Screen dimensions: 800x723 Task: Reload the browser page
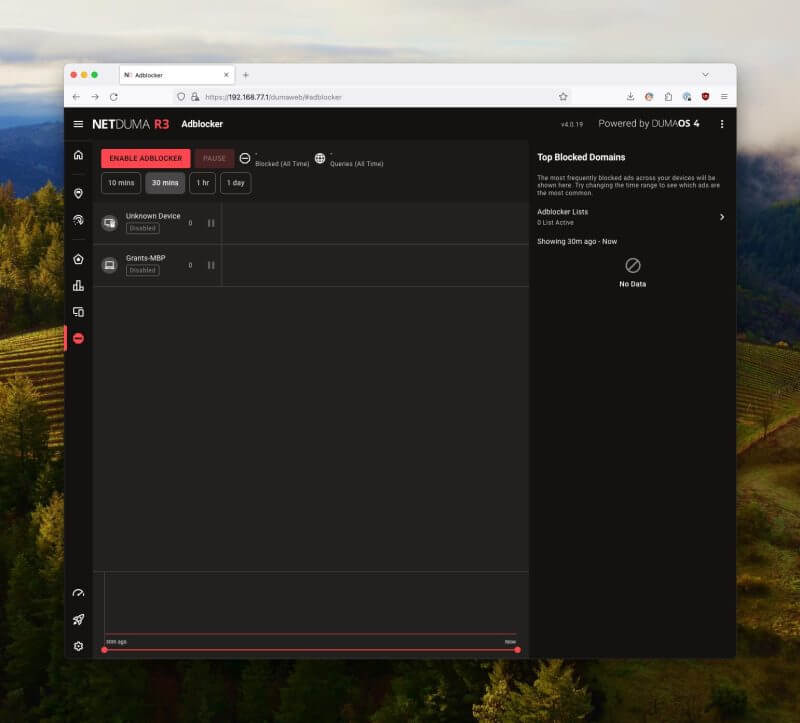pyautogui.click(x=114, y=97)
